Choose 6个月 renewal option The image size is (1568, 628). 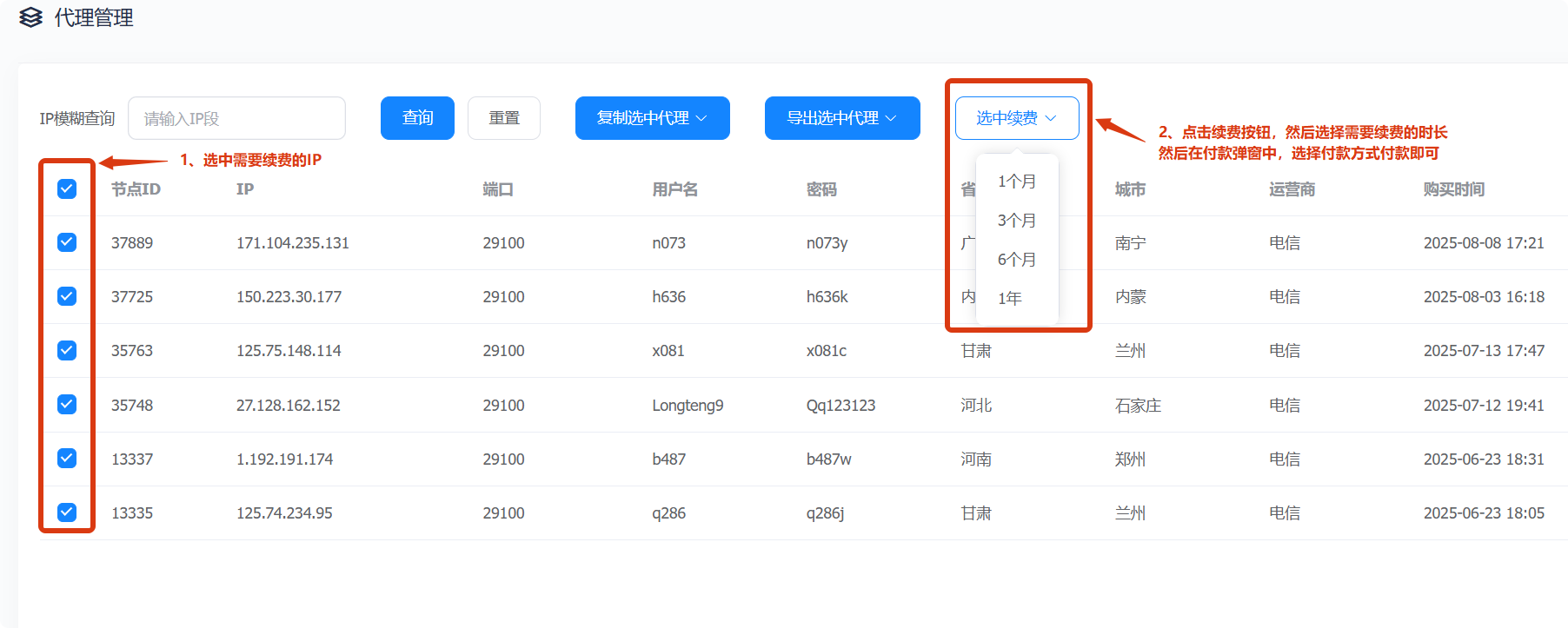1017,260
